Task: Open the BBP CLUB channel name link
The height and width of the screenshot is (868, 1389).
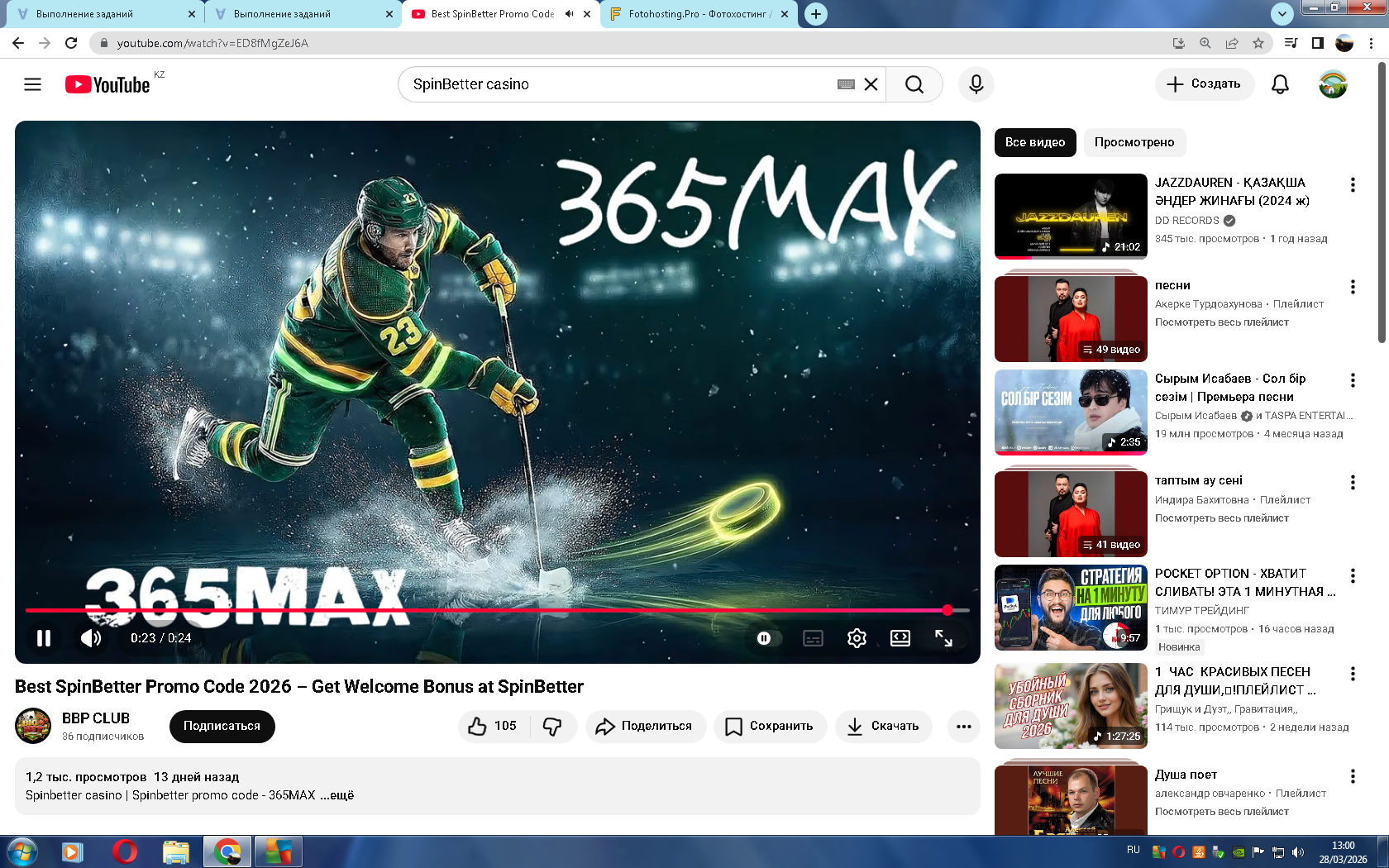Action: pos(96,718)
